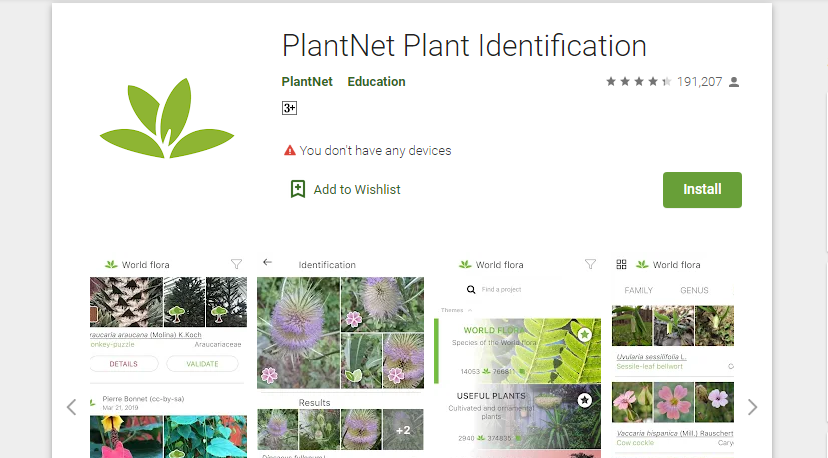Show previous screenshots with left arrow
Screen dimensions: 828x458
(71, 407)
